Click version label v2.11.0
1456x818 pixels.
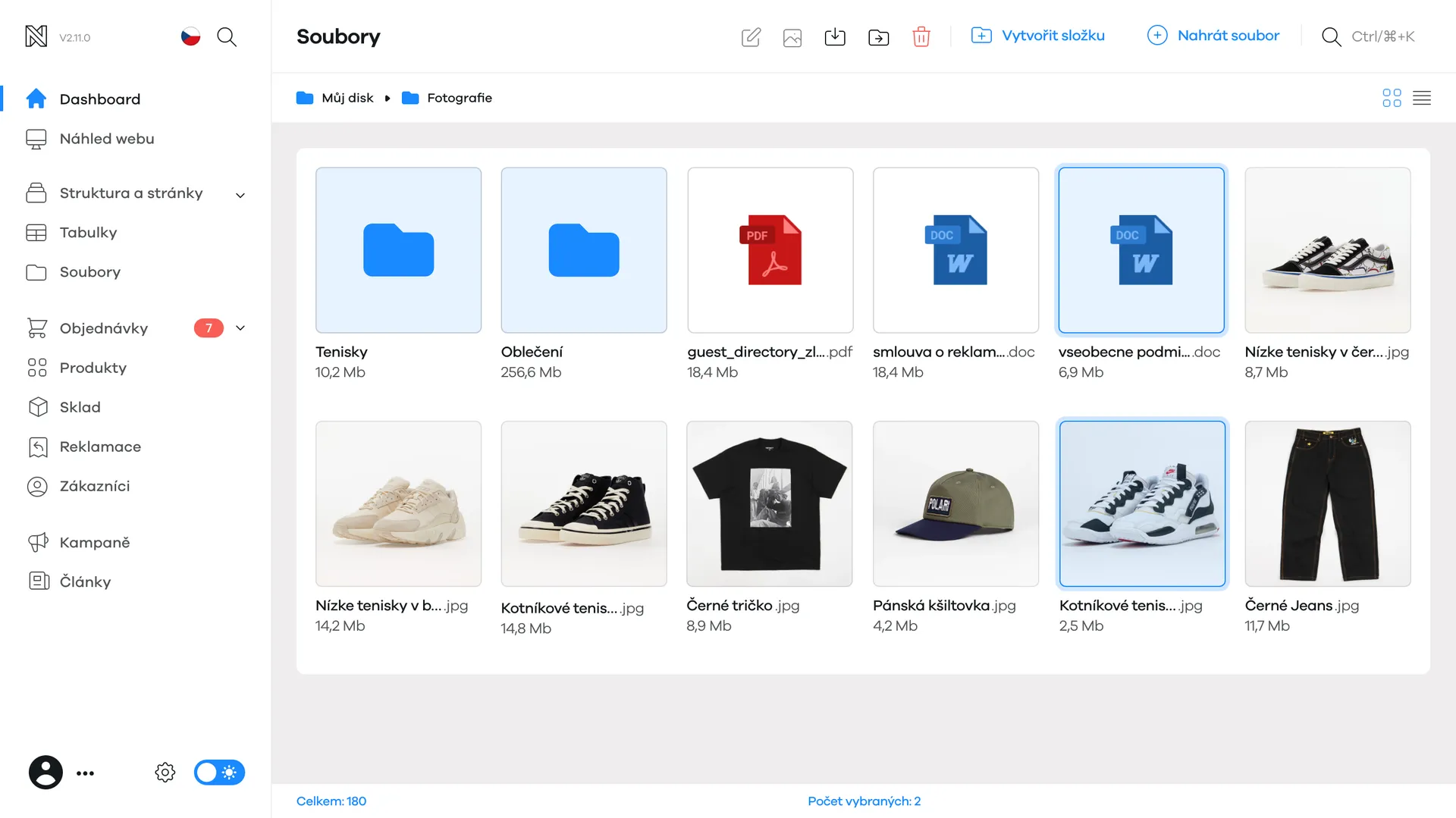(75, 37)
